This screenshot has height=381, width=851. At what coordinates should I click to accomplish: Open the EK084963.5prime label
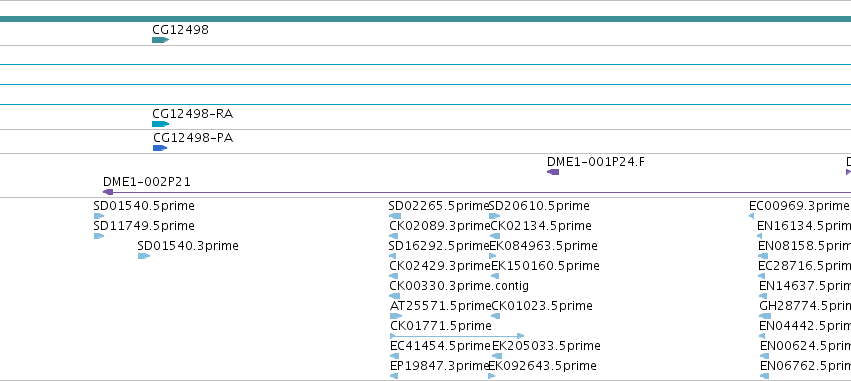543,246
